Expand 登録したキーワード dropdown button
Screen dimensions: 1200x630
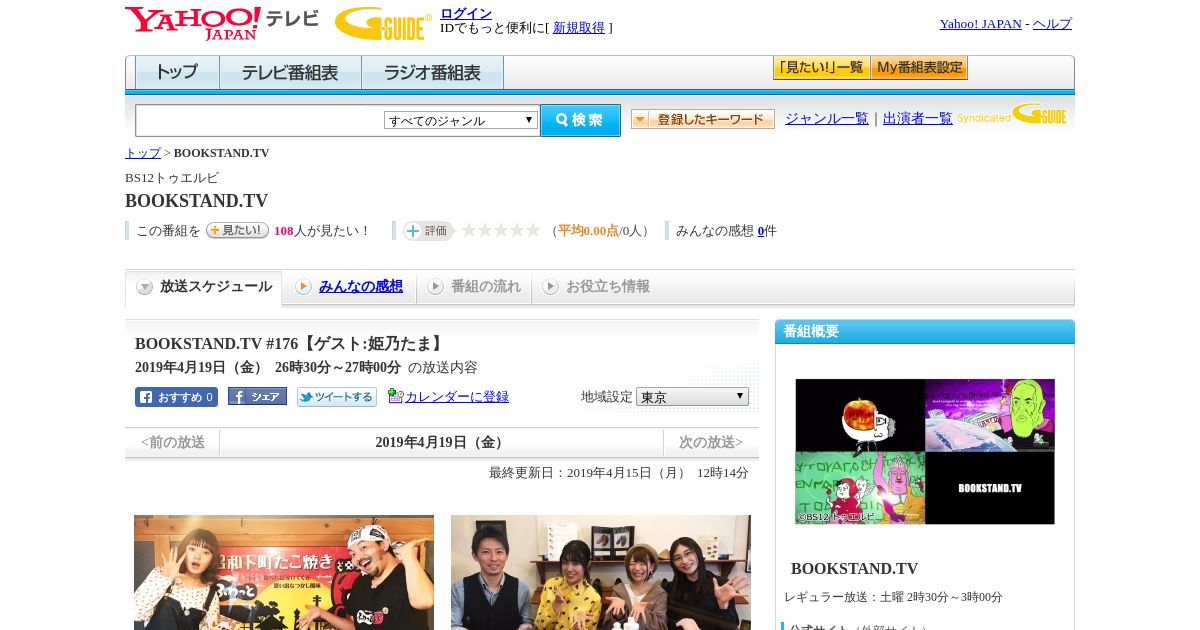click(703, 119)
